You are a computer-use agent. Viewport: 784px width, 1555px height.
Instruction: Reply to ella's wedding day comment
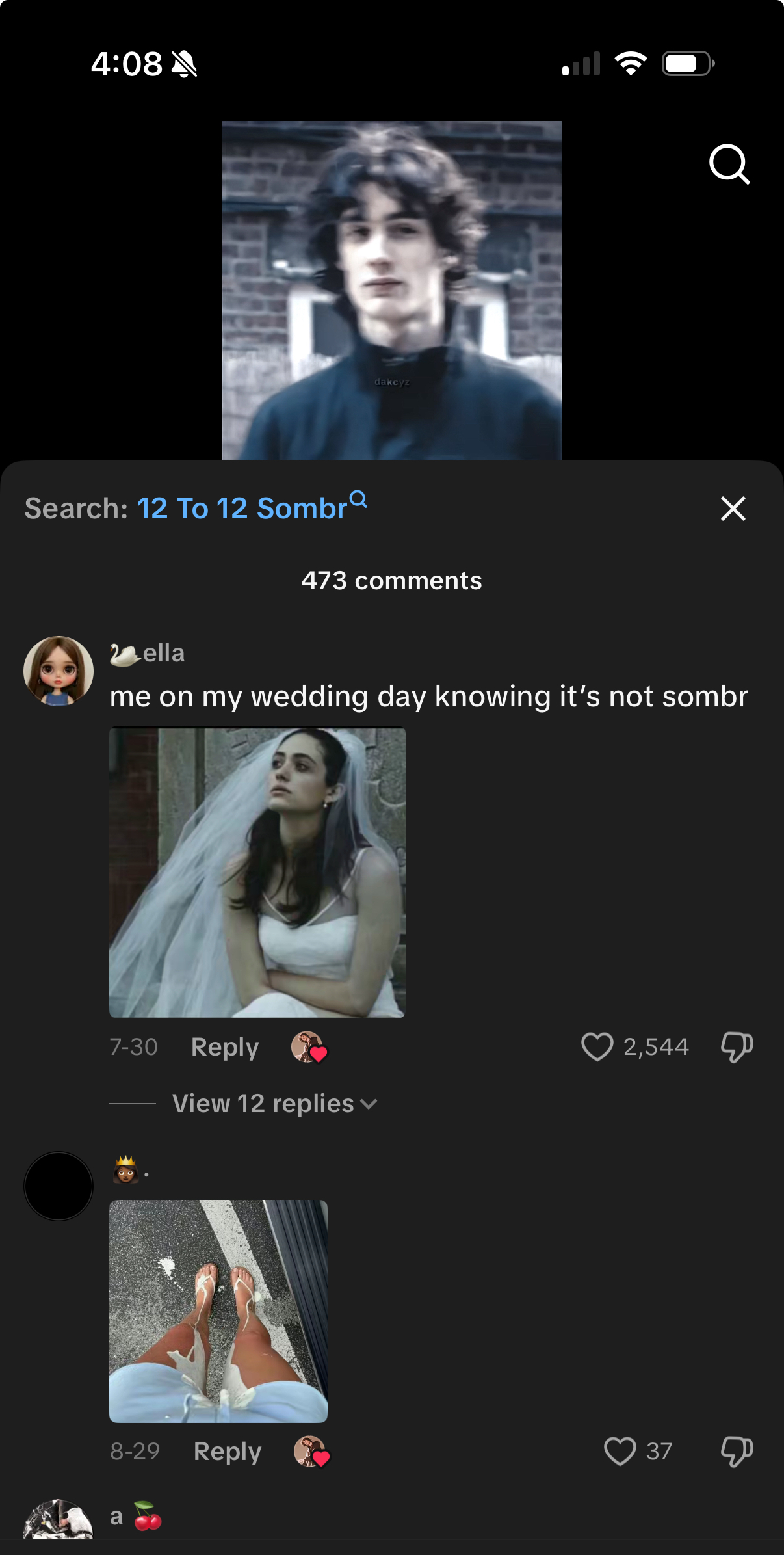(225, 1047)
